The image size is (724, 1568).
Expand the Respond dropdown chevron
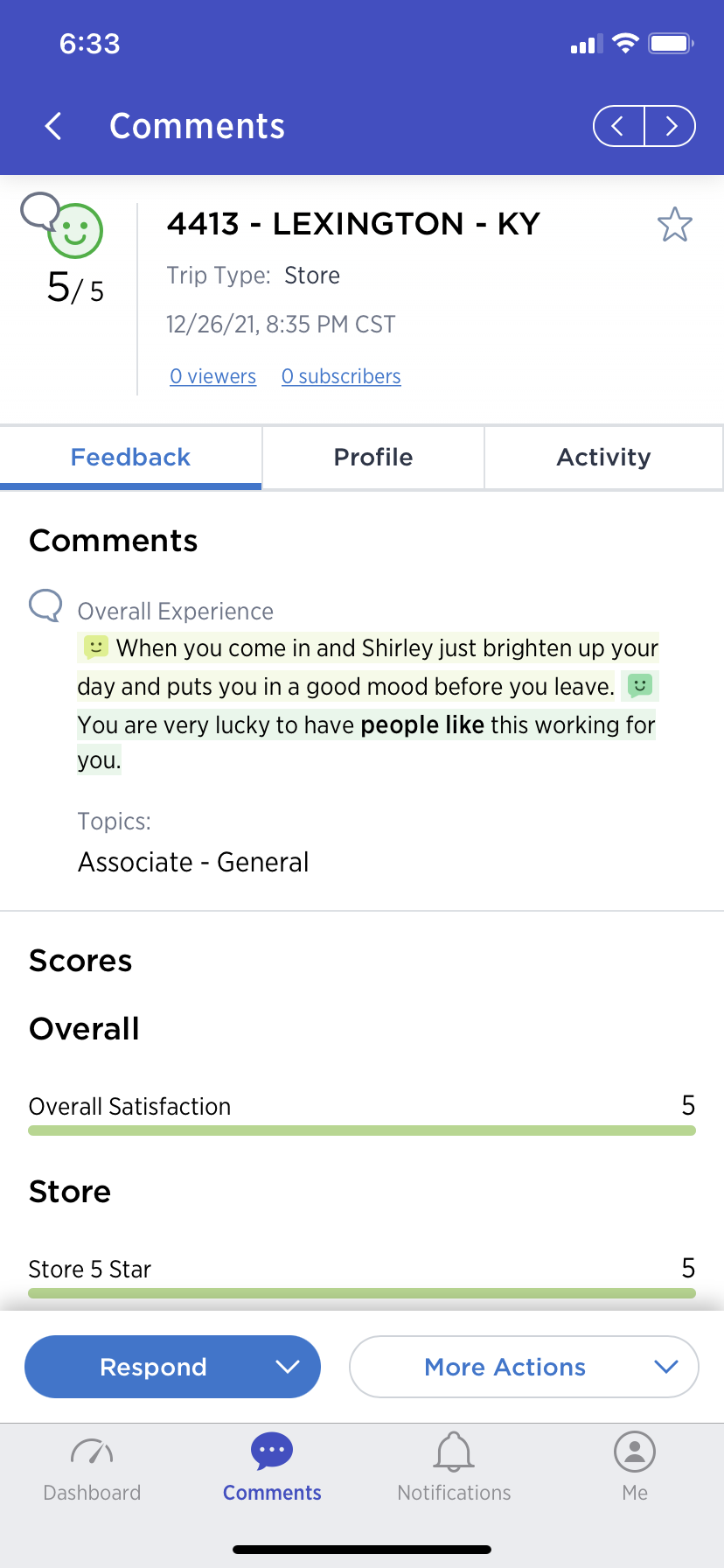click(x=288, y=1367)
